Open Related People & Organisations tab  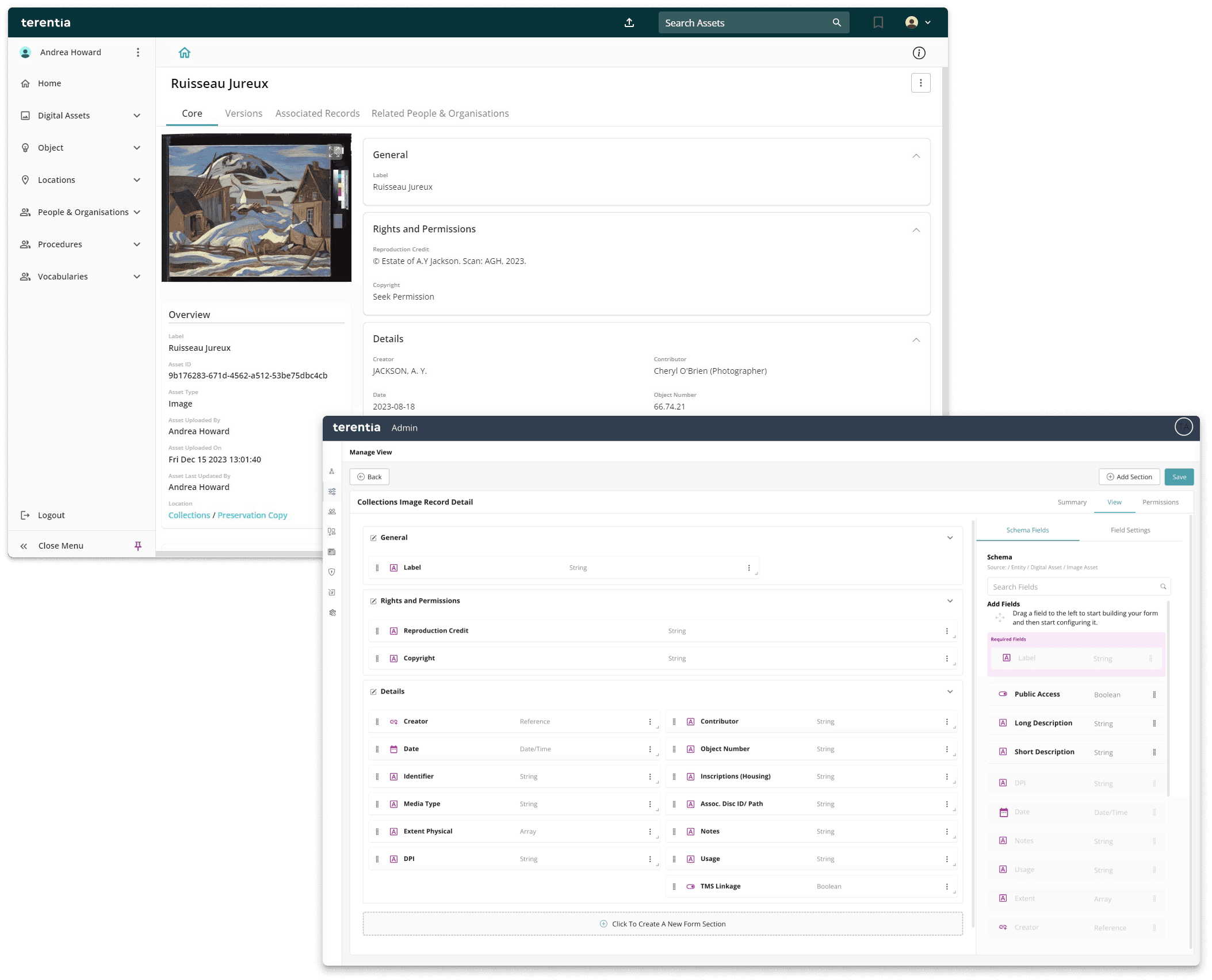tap(440, 113)
